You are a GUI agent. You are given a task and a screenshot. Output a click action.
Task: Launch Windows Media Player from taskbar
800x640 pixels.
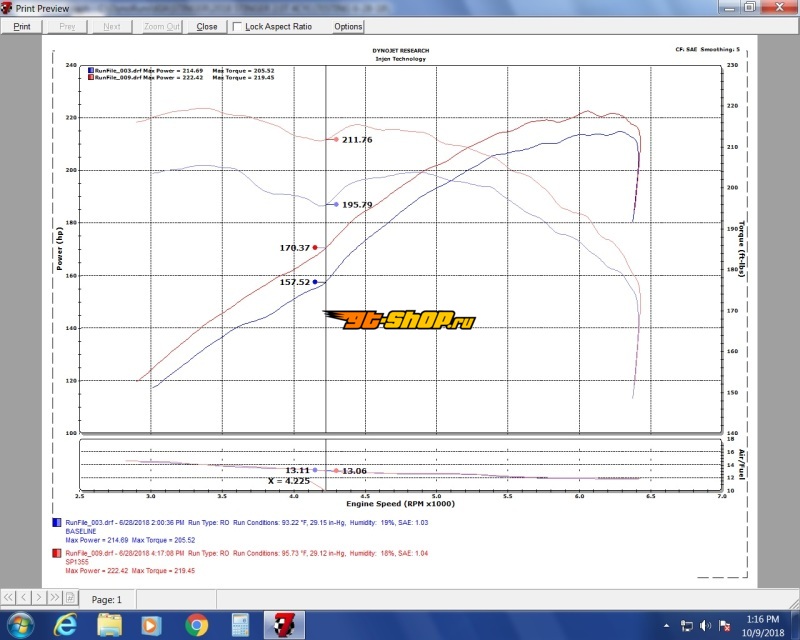point(150,626)
